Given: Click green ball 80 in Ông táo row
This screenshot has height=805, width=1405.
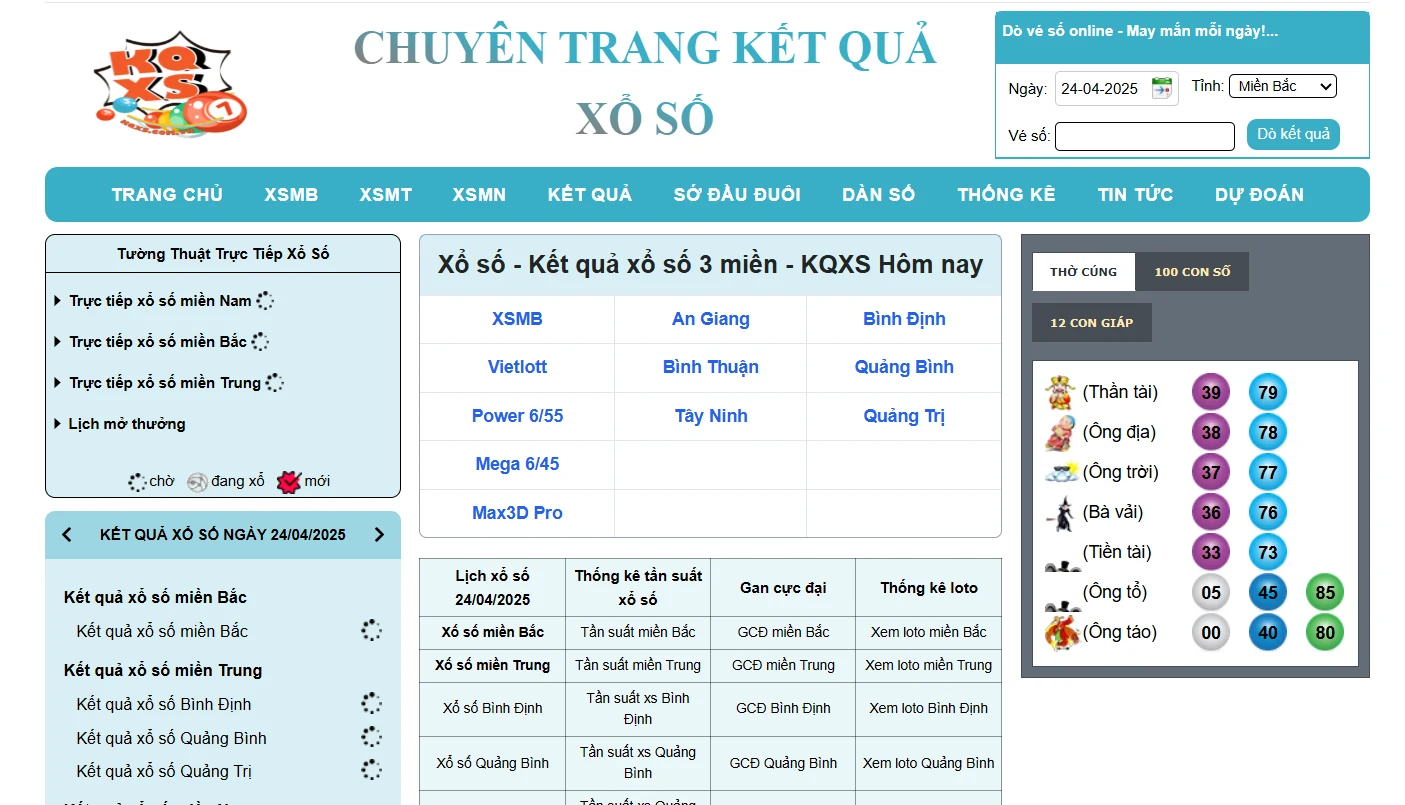Looking at the screenshot, I should [1325, 632].
